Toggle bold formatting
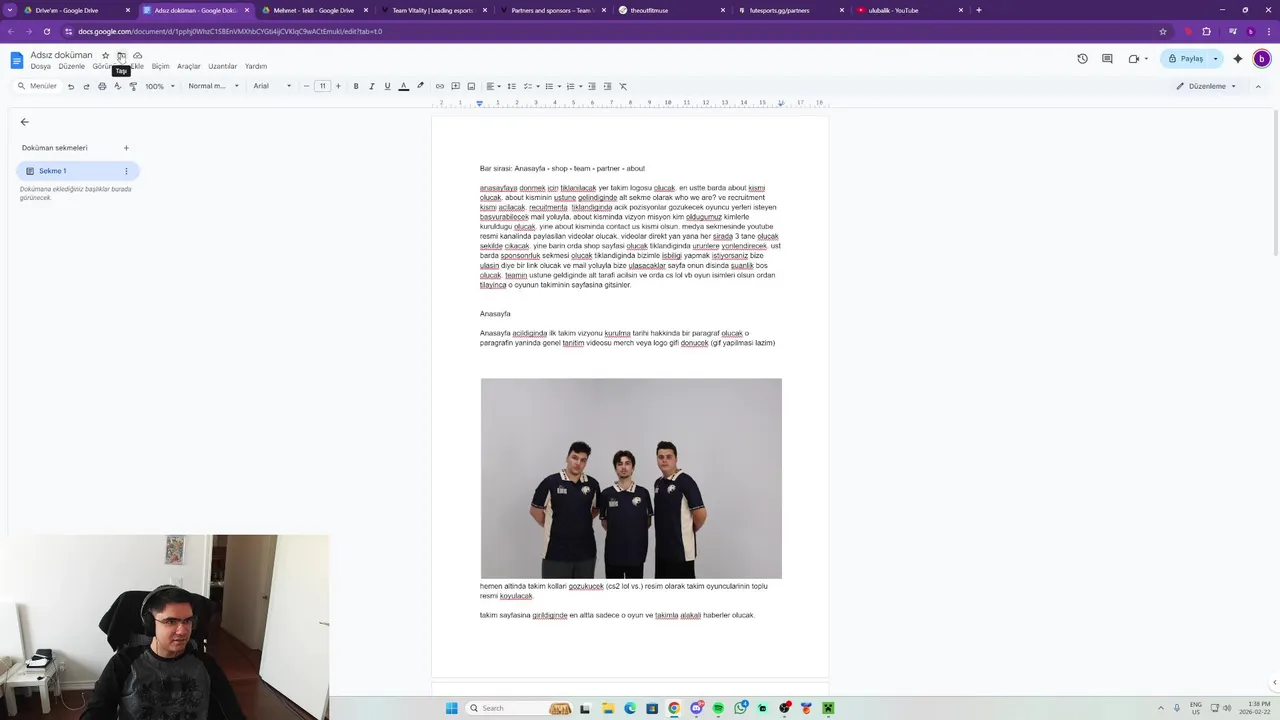Viewport: 1280px width, 720px height. (x=356, y=86)
